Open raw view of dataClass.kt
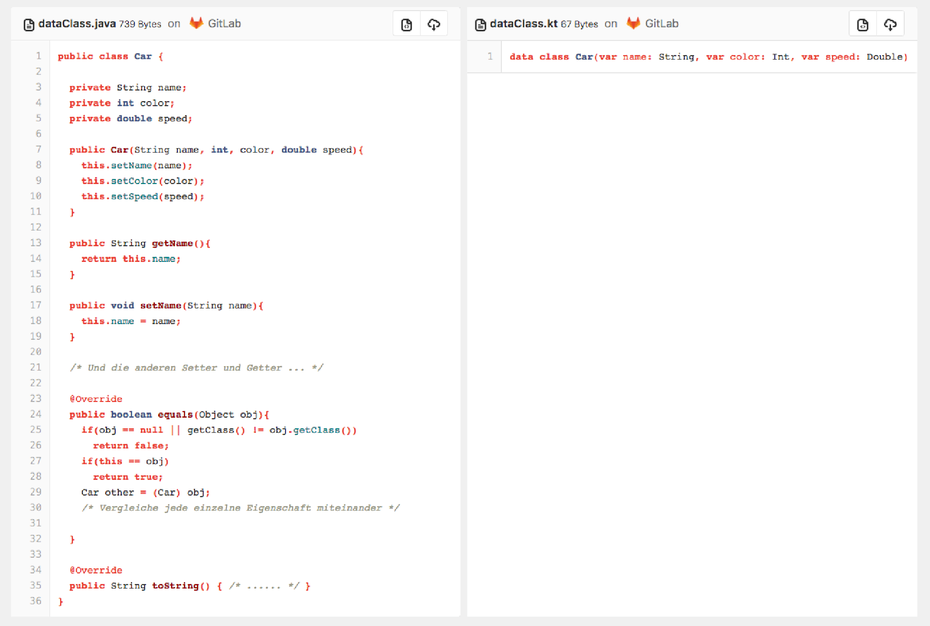The height and width of the screenshot is (626, 930). pyautogui.click(x=863, y=24)
